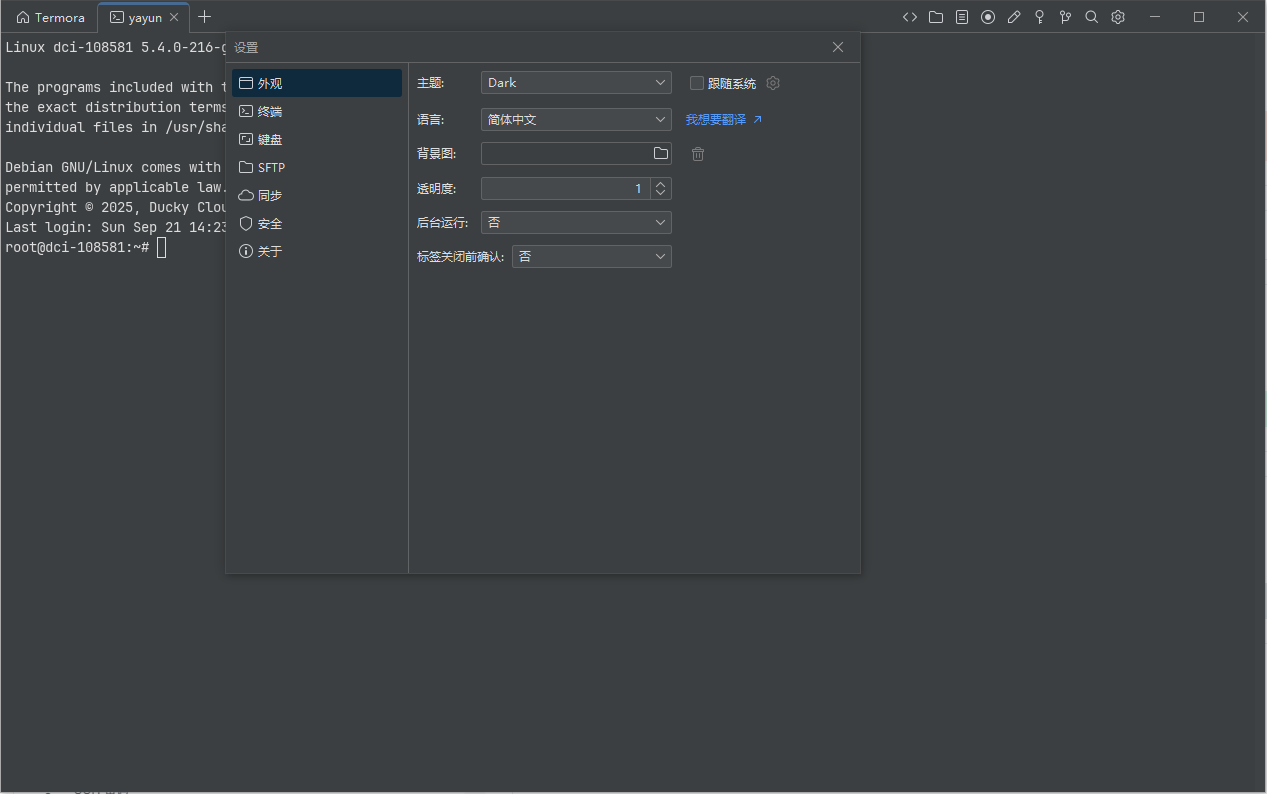Select the Termora home tab
Screen dimensions: 1267x794
pos(50,17)
